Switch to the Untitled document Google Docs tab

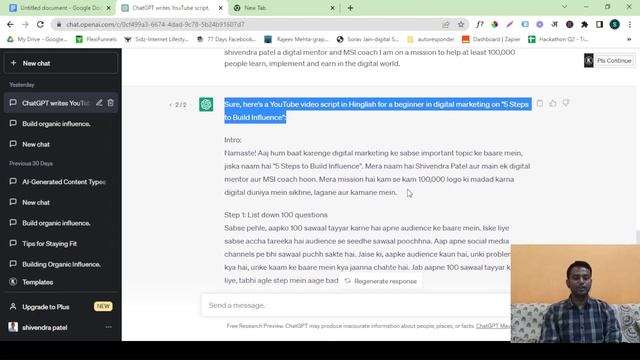tap(60, 8)
